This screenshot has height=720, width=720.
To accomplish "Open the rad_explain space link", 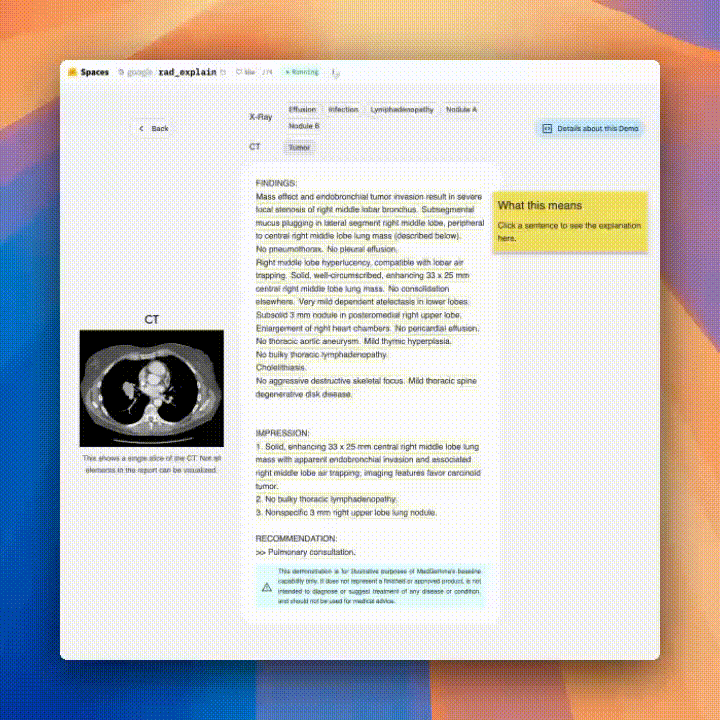I will pos(187,72).
